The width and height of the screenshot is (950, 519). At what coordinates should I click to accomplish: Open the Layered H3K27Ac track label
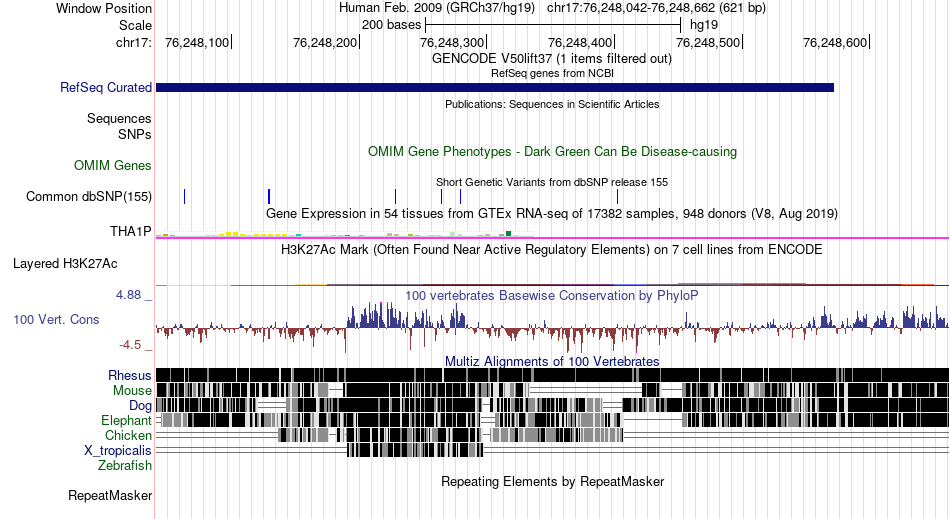point(65,263)
